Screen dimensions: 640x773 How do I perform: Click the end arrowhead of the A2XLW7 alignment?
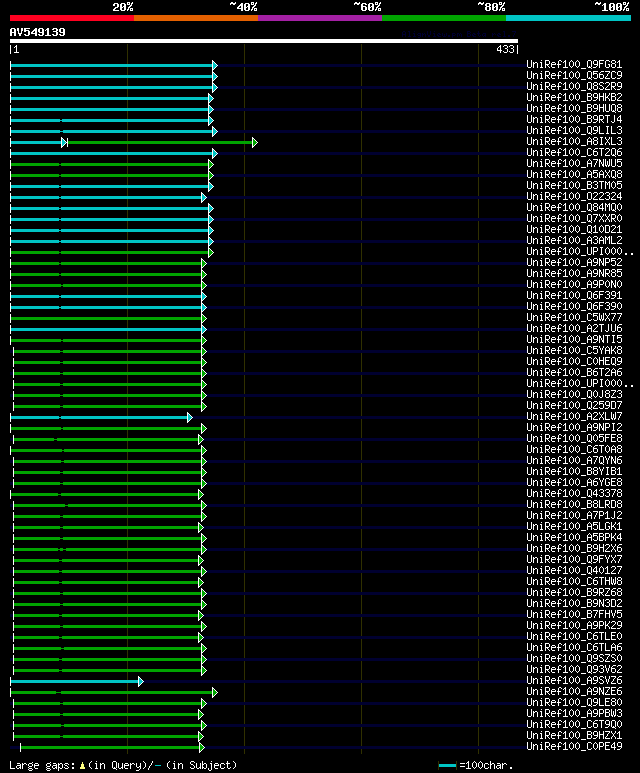pos(190,418)
